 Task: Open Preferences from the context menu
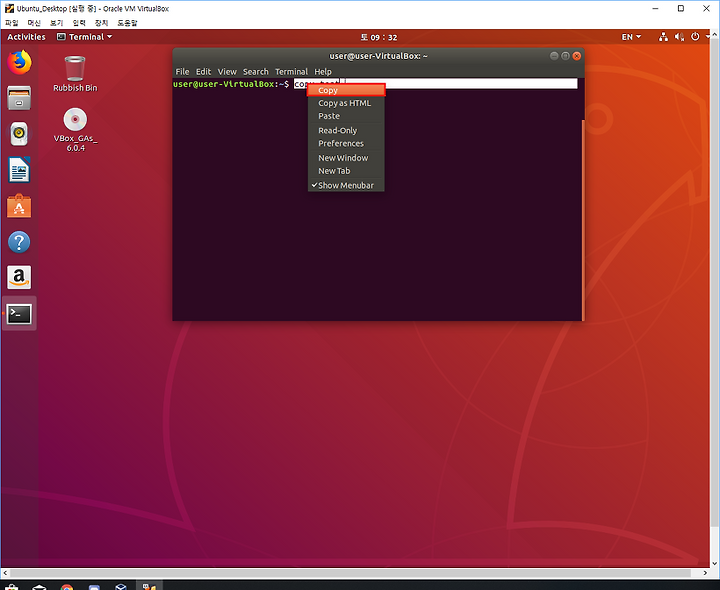pos(346,143)
